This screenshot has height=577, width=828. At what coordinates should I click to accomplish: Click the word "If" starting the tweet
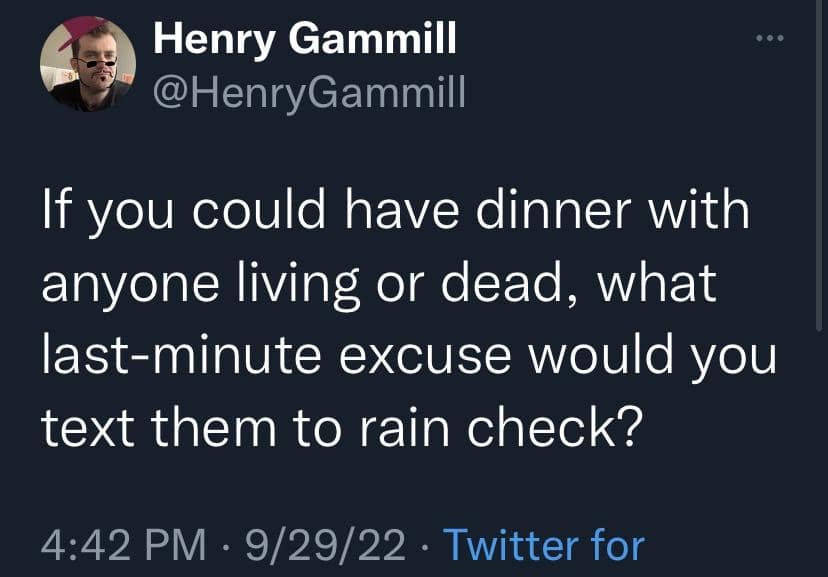coord(54,216)
